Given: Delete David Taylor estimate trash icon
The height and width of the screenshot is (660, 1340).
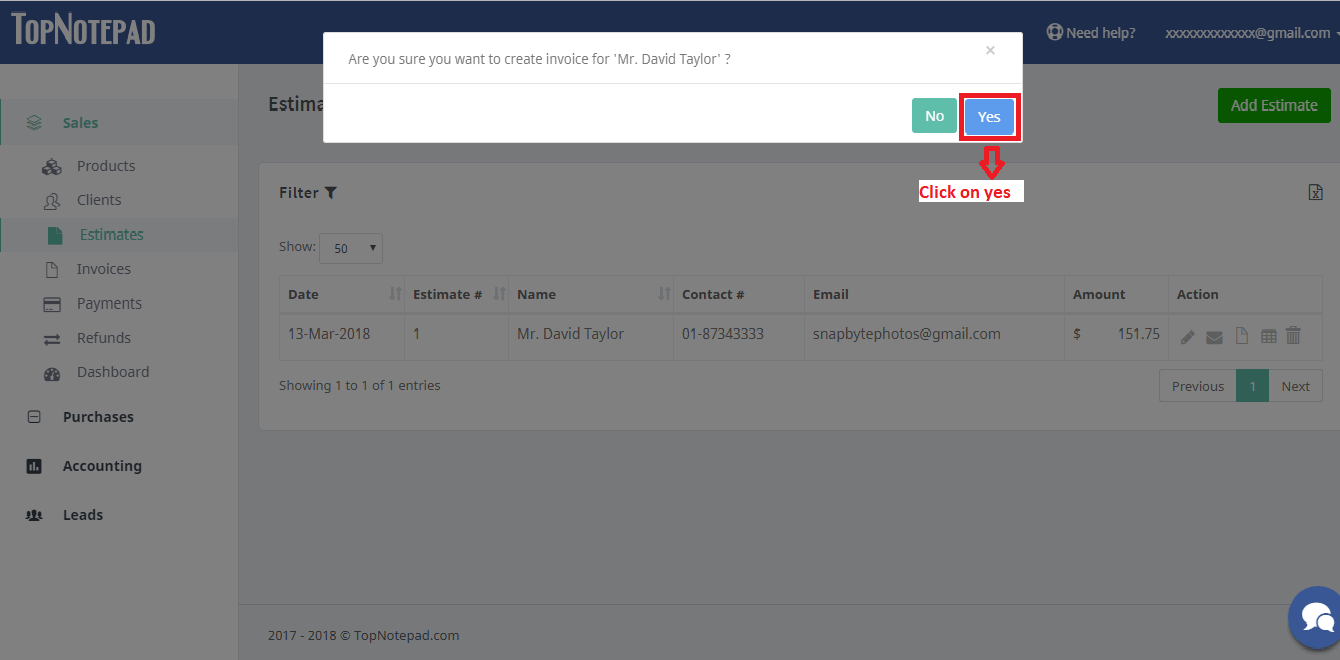Looking at the screenshot, I should 1293,335.
